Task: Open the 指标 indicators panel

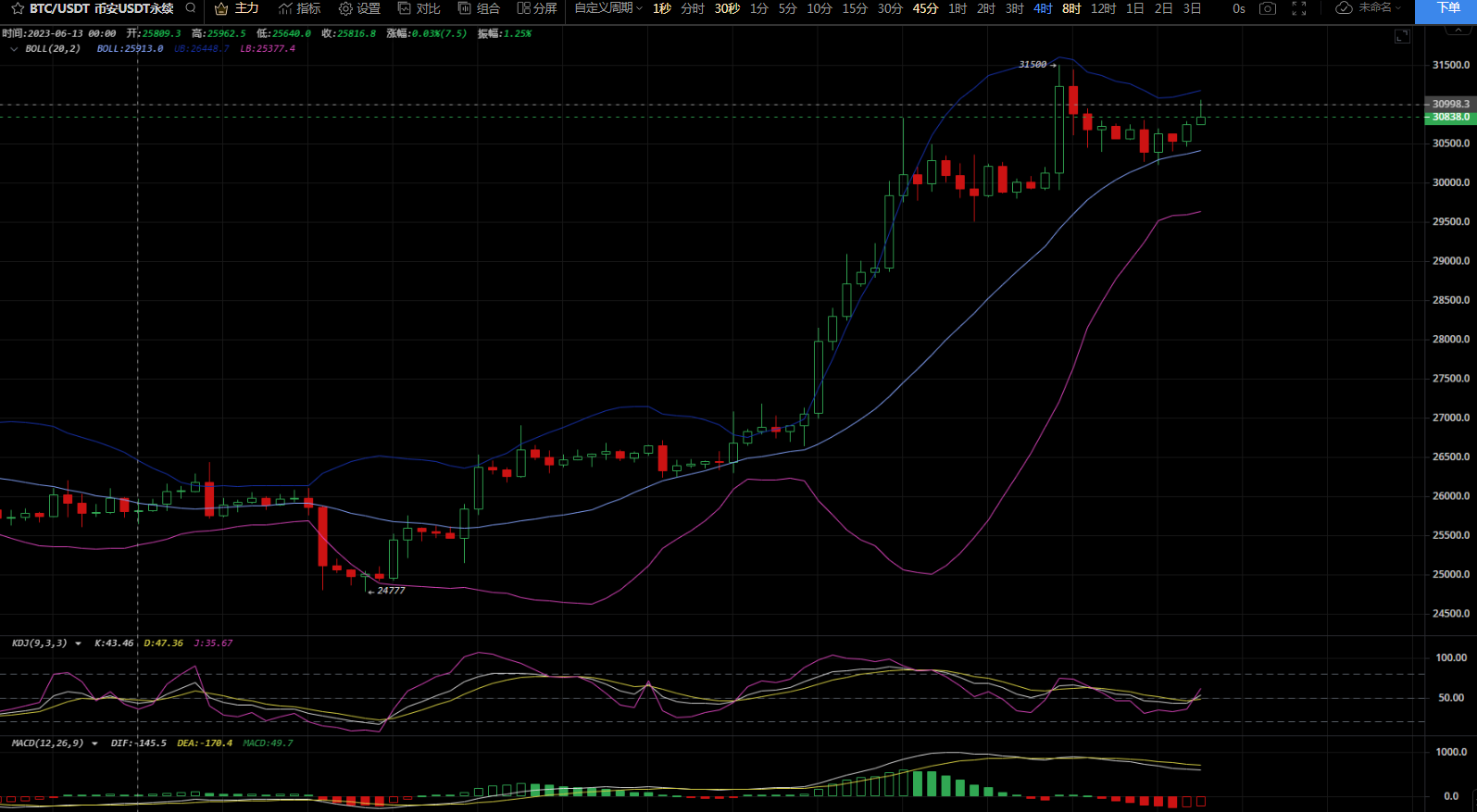Action: click(299, 8)
